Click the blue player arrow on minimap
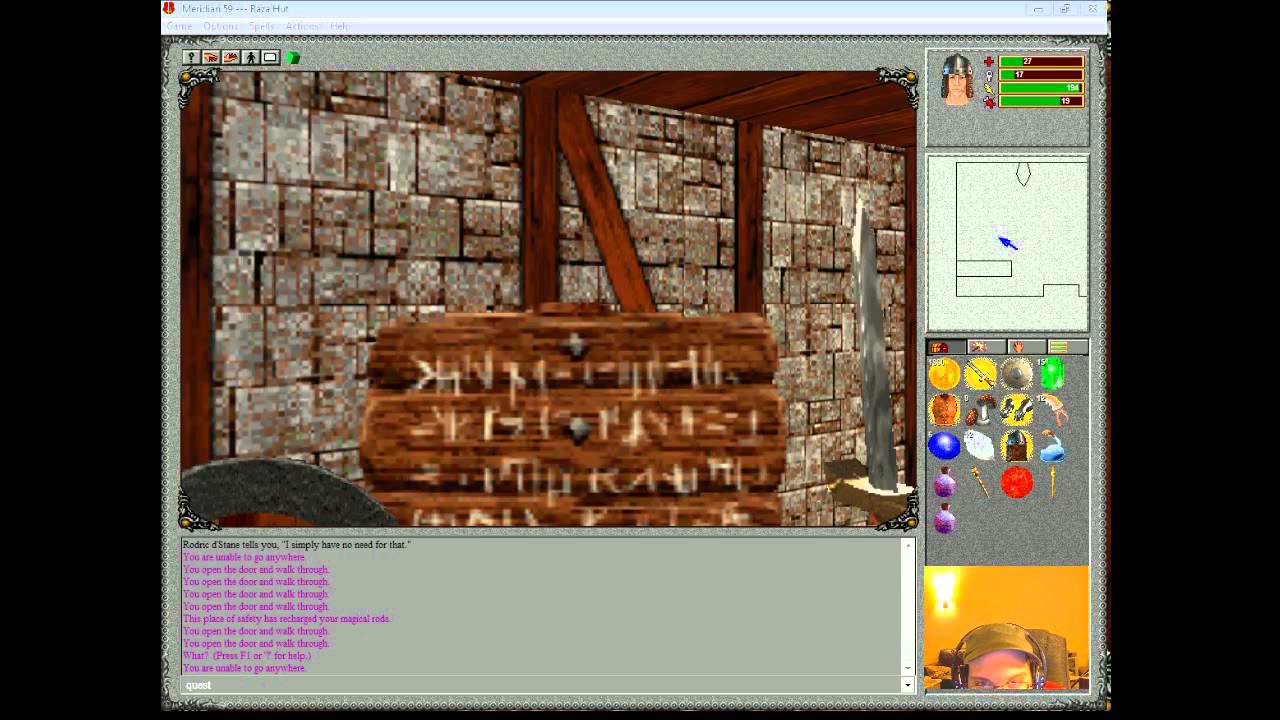Screen dimensions: 1280x720 (x=1008, y=242)
